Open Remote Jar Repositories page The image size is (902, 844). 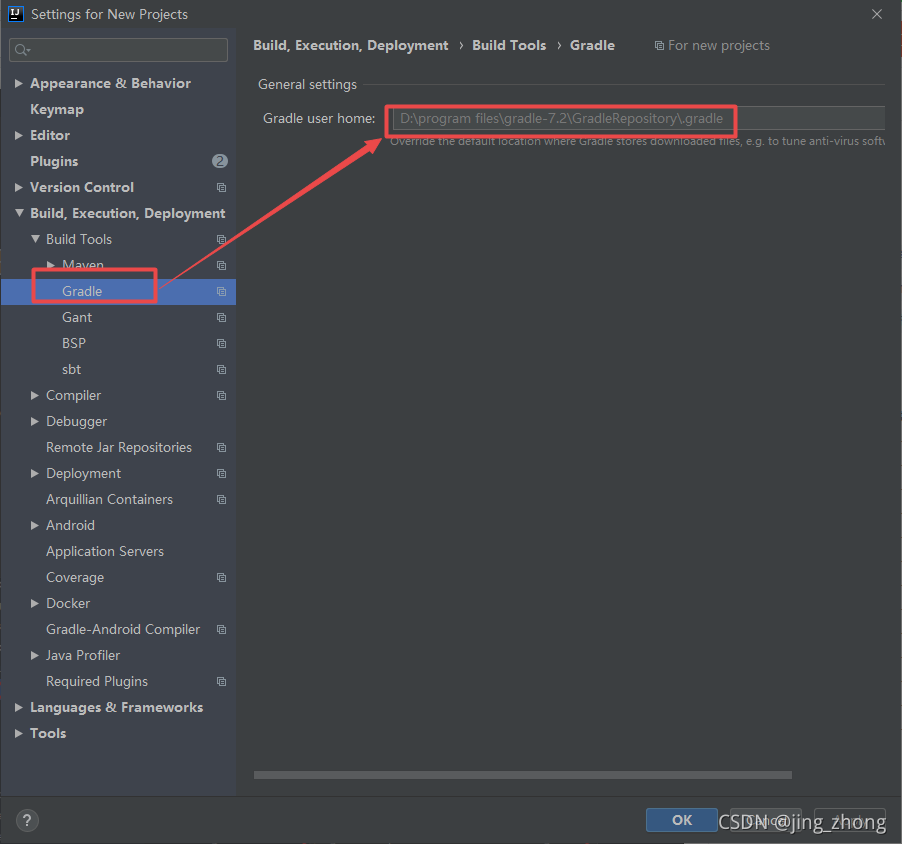[119, 448]
